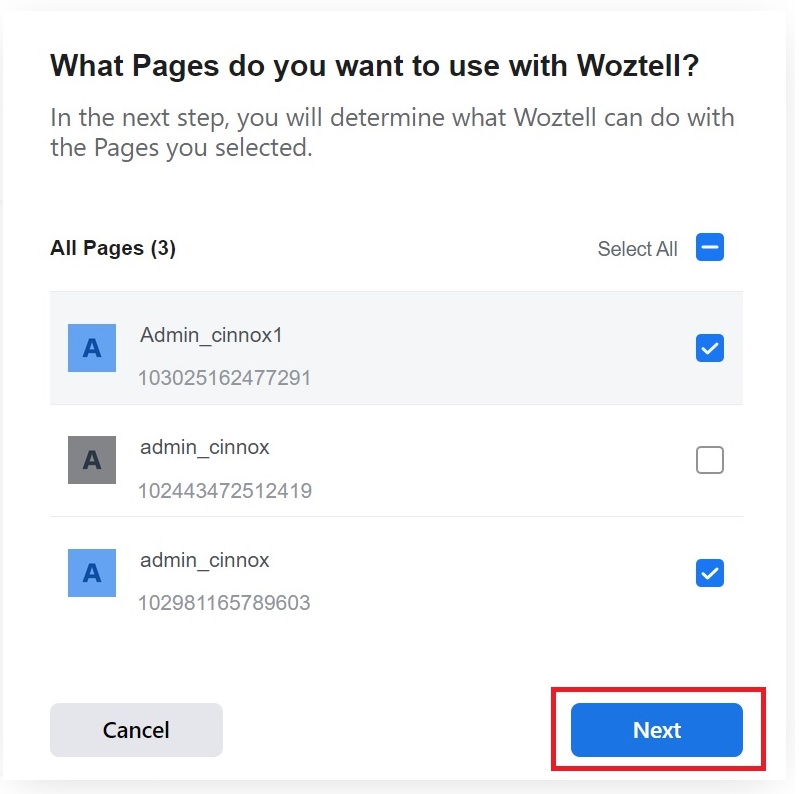
Task: Uncheck the box for page 102981165789603
Action: coord(709,573)
